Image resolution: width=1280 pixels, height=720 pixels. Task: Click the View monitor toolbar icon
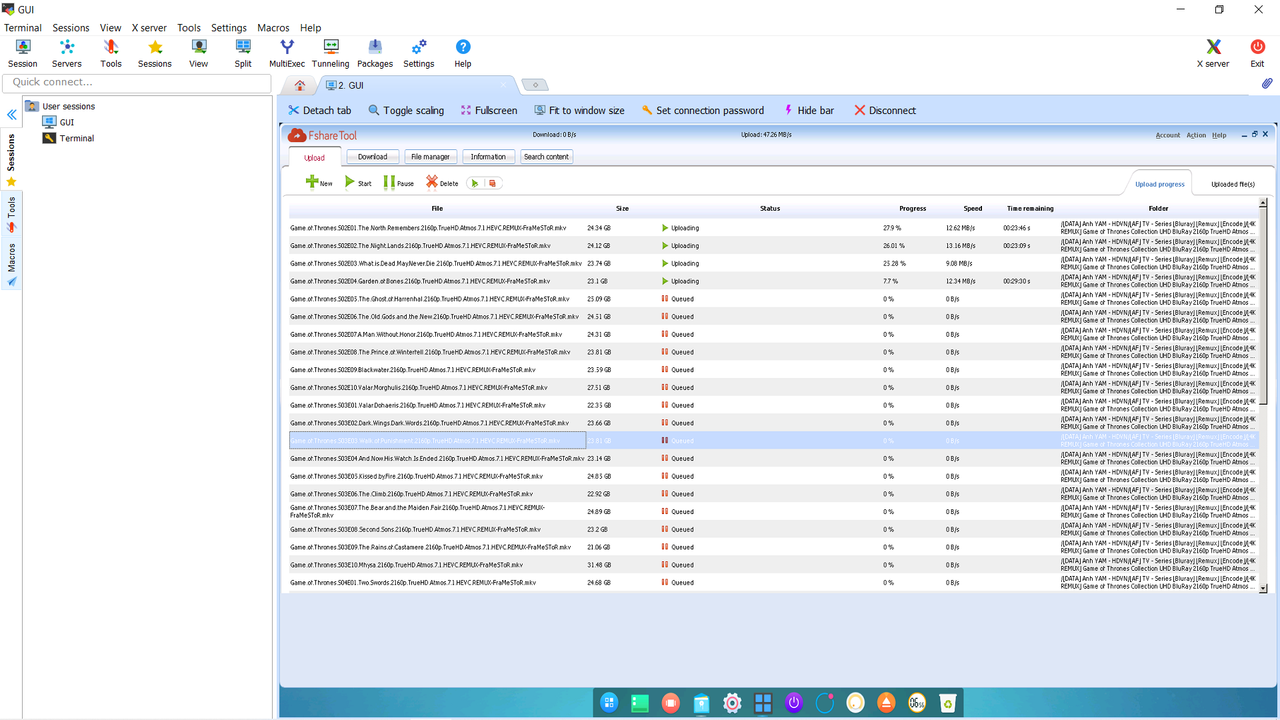(199, 54)
